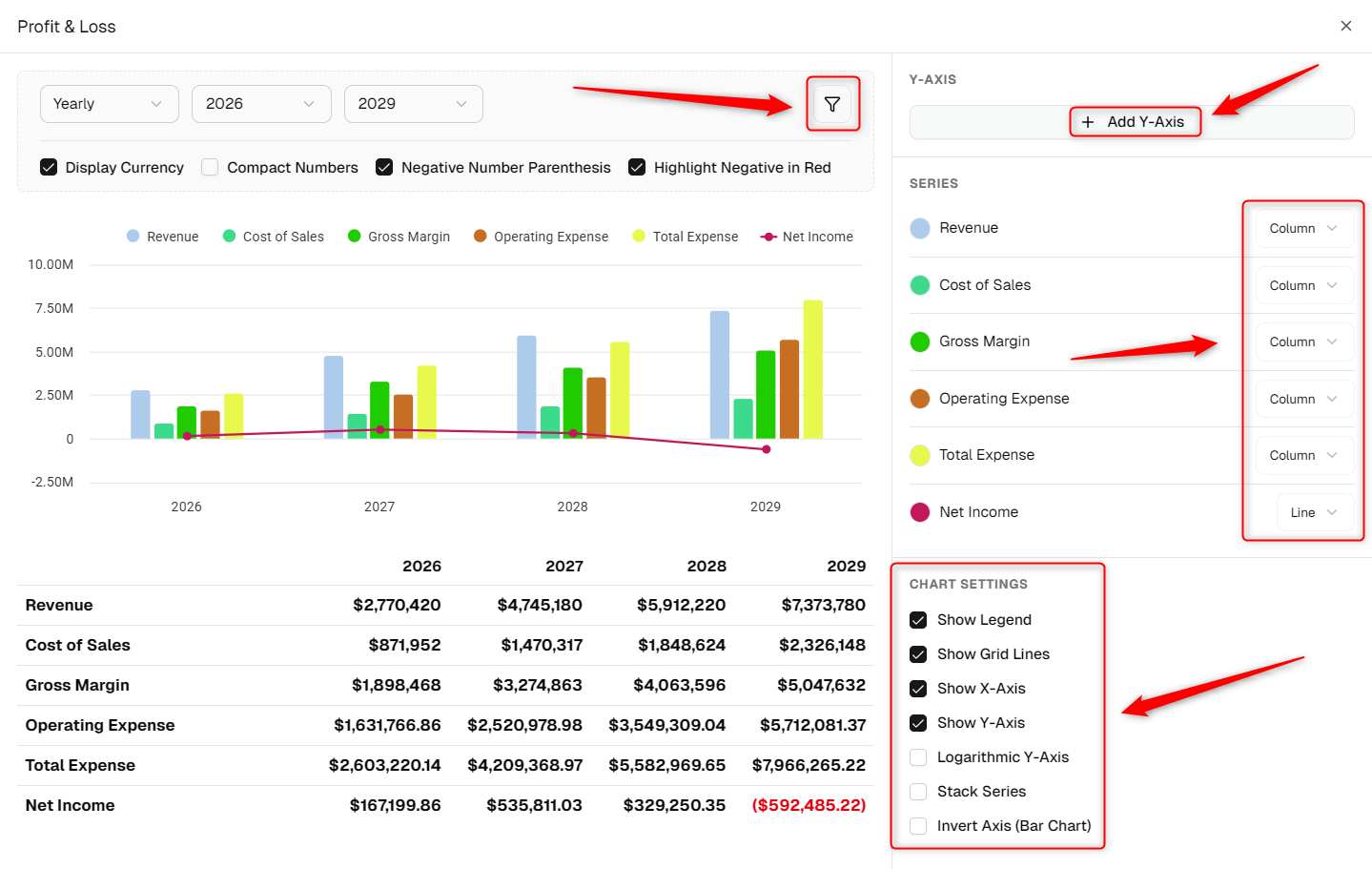1372x869 pixels.
Task: Click the plus icon on Add Y-Axis
Action: [1088, 122]
